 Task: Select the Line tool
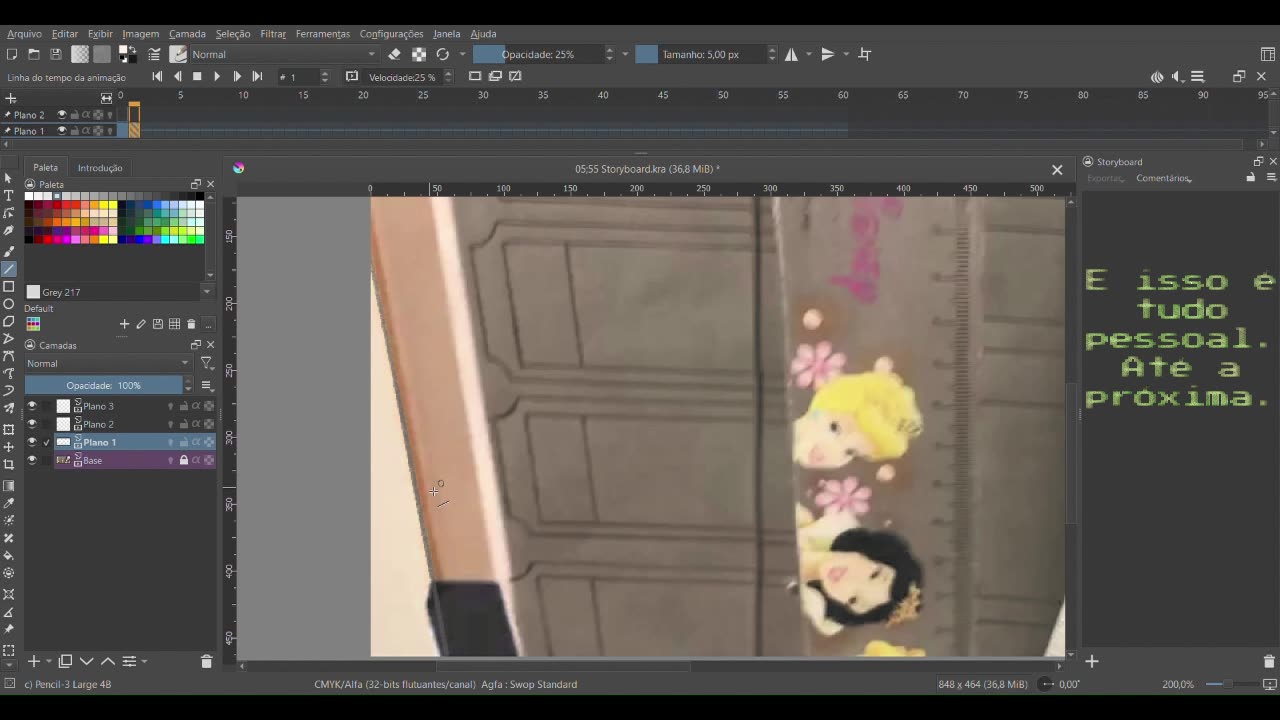[x=9, y=269]
